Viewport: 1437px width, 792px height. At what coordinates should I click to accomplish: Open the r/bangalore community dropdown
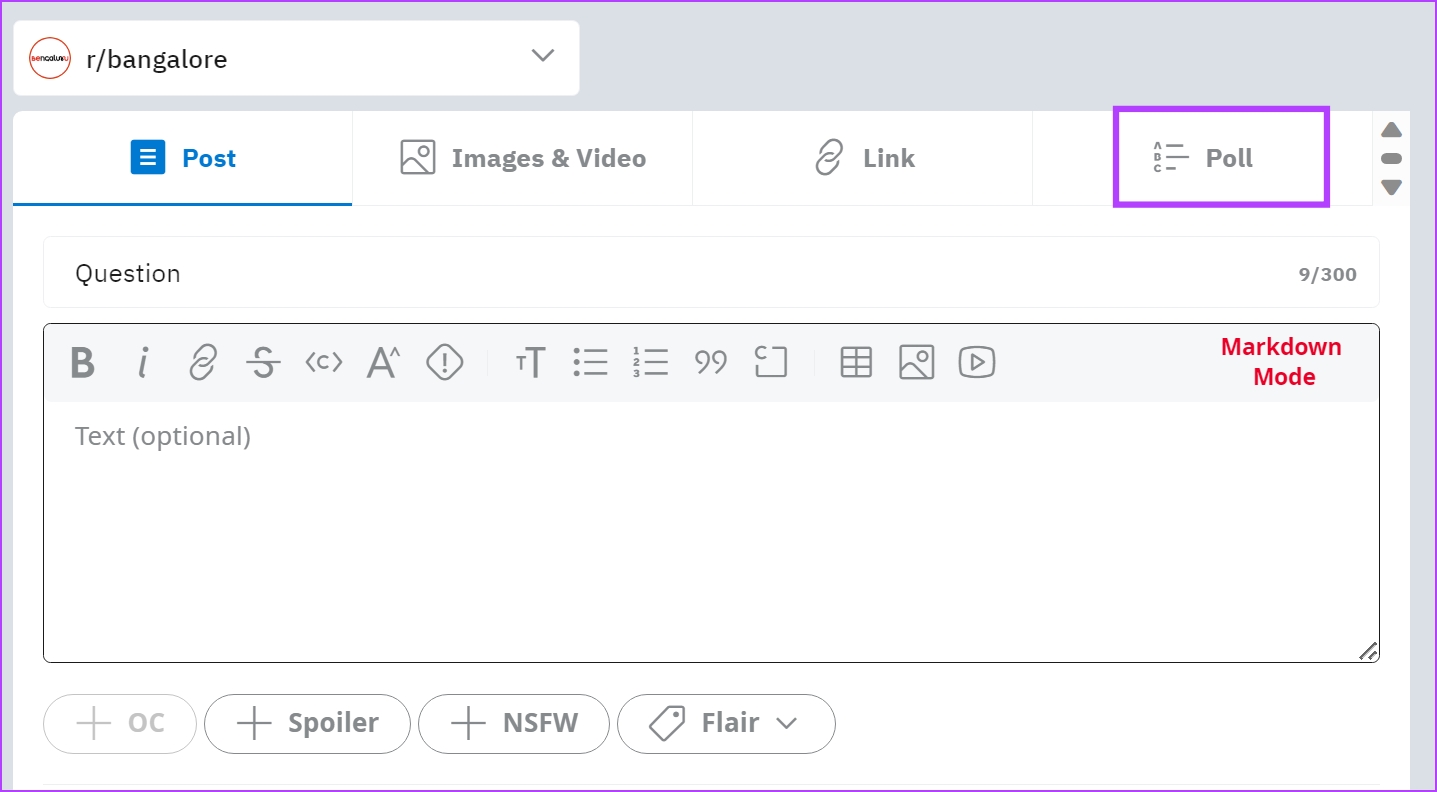click(296, 58)
